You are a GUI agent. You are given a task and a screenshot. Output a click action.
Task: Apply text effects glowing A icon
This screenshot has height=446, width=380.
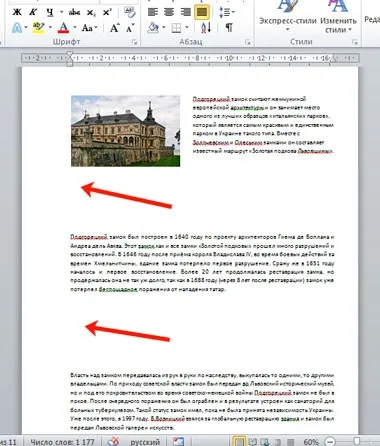[x=17, y=28]
